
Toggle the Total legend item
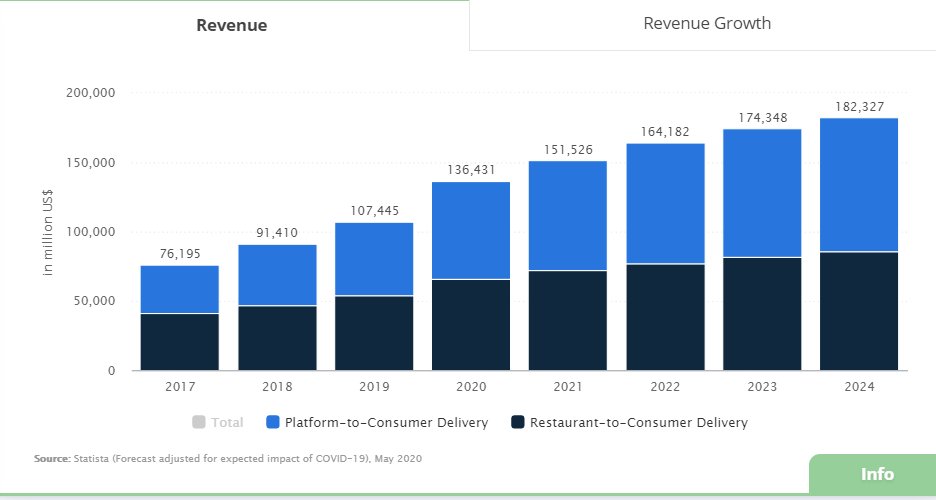point(218,422)
